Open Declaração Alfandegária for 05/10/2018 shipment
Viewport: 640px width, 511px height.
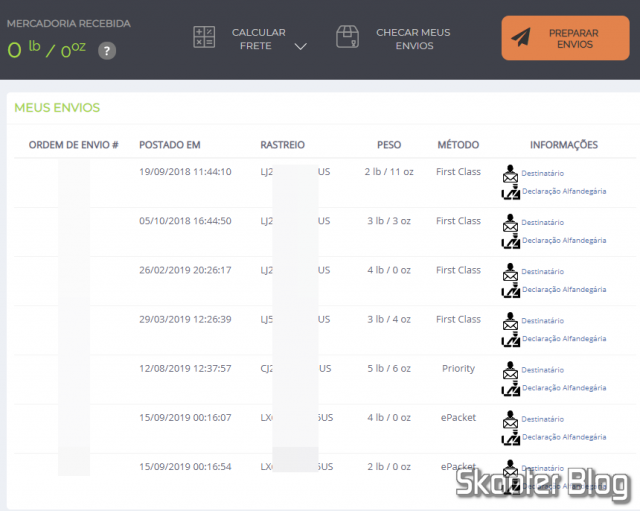point(564,240)
